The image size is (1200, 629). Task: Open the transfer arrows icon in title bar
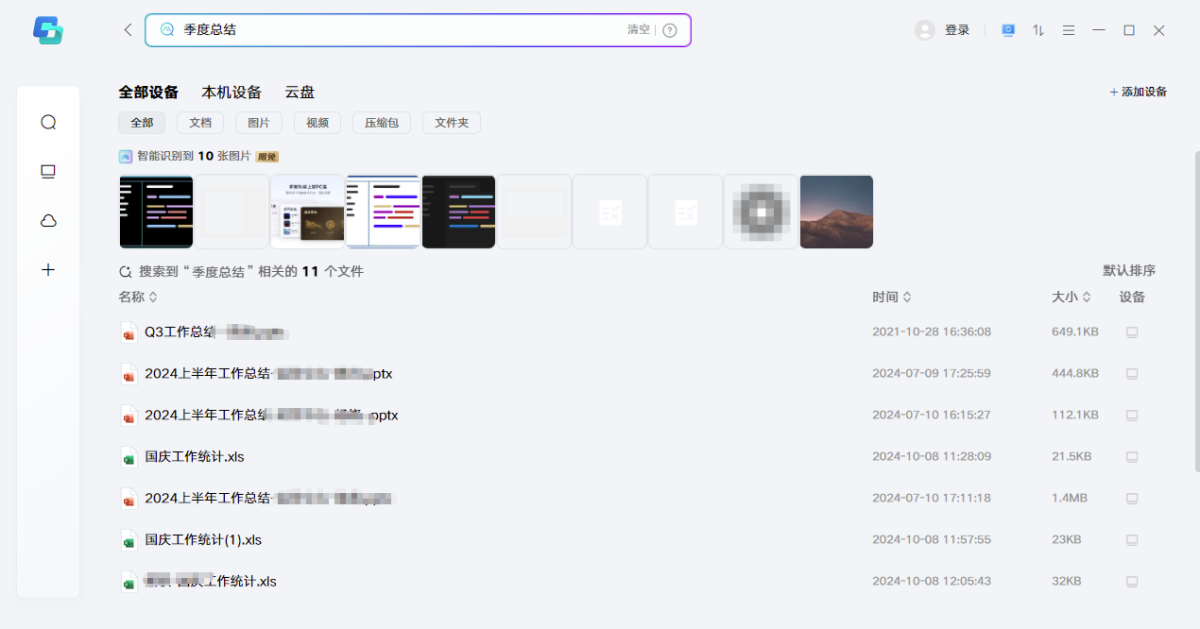click(x=1038, y=30)
